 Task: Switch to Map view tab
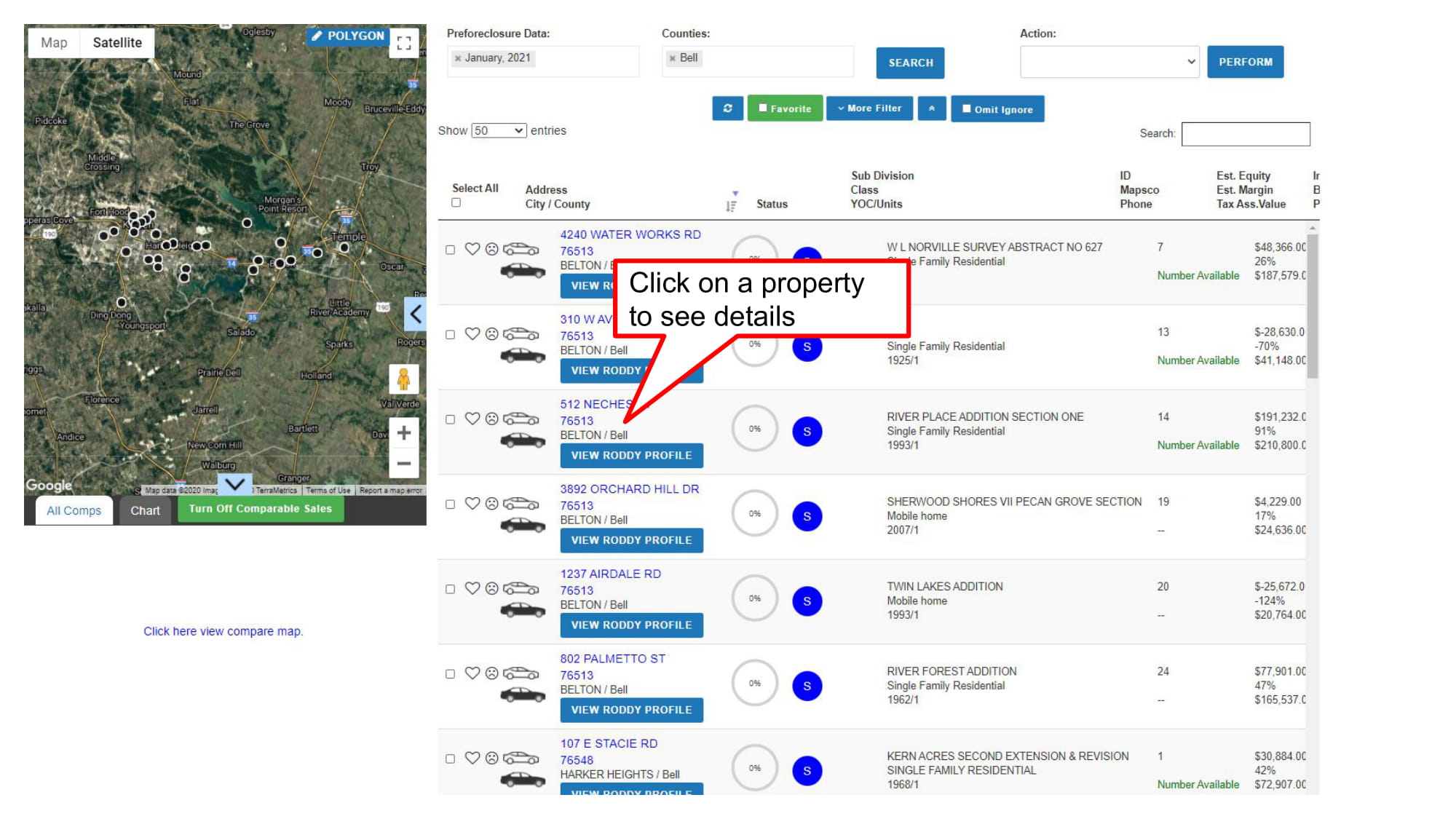(x=54, y=43)
